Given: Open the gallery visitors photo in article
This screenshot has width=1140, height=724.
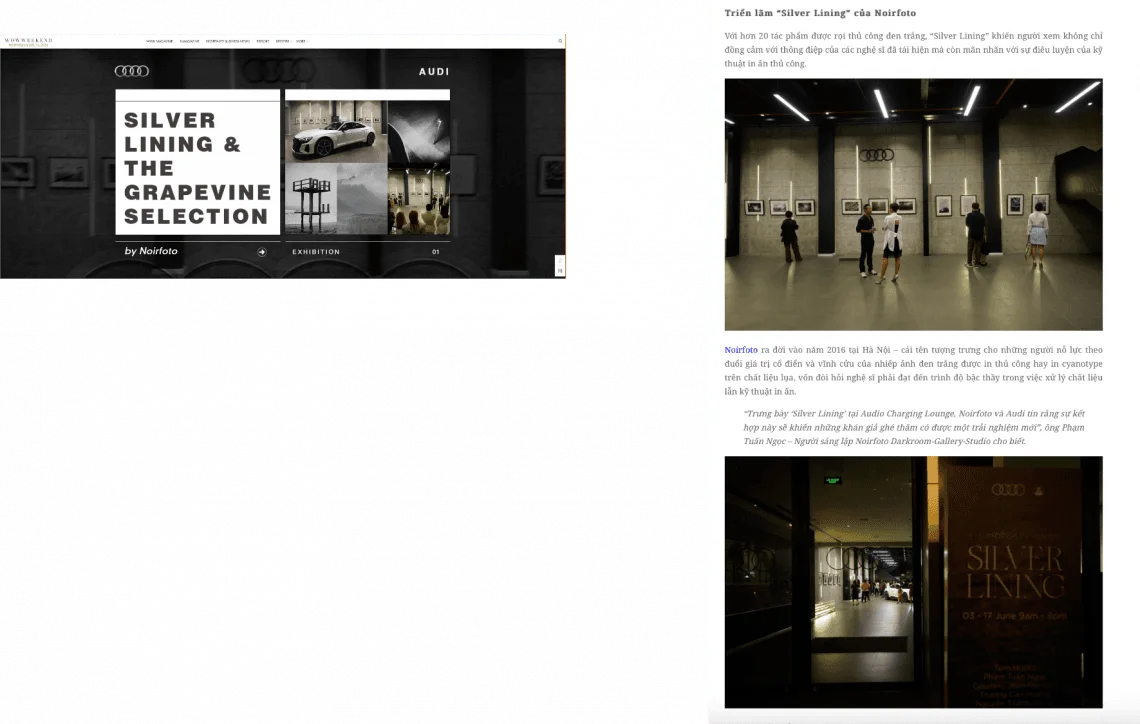Looking at the screenshot, I should (x=913, y=204).
